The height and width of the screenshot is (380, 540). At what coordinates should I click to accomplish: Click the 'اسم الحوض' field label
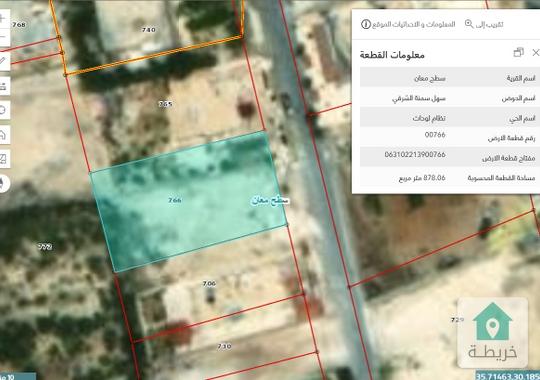519,99
